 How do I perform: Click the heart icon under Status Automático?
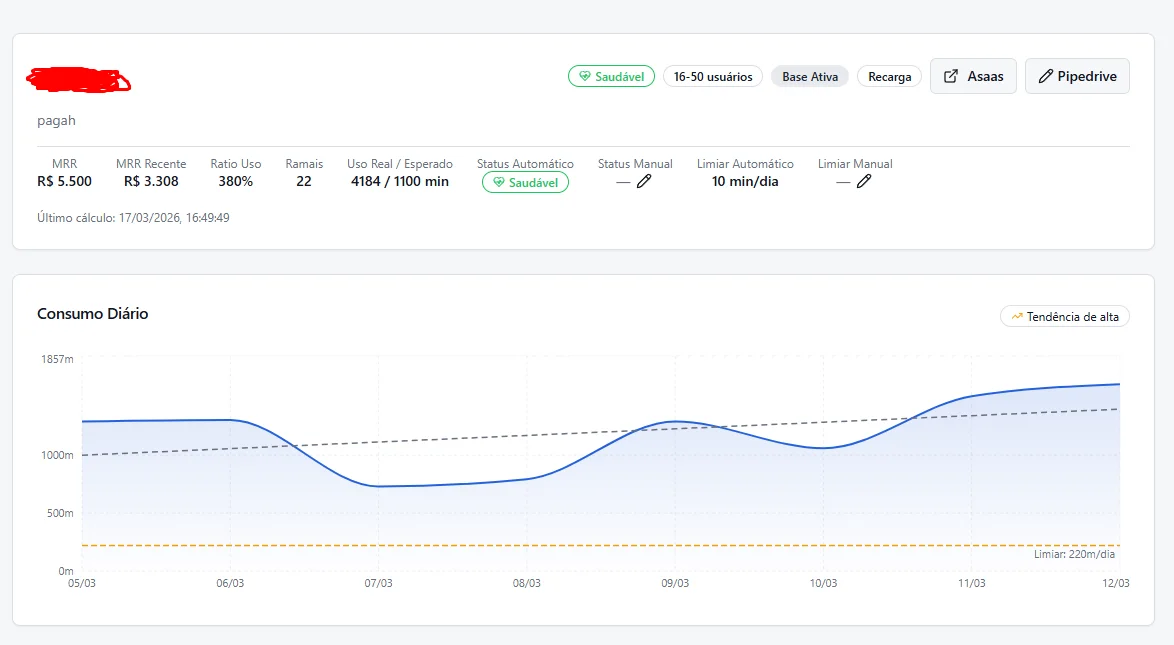499,183
